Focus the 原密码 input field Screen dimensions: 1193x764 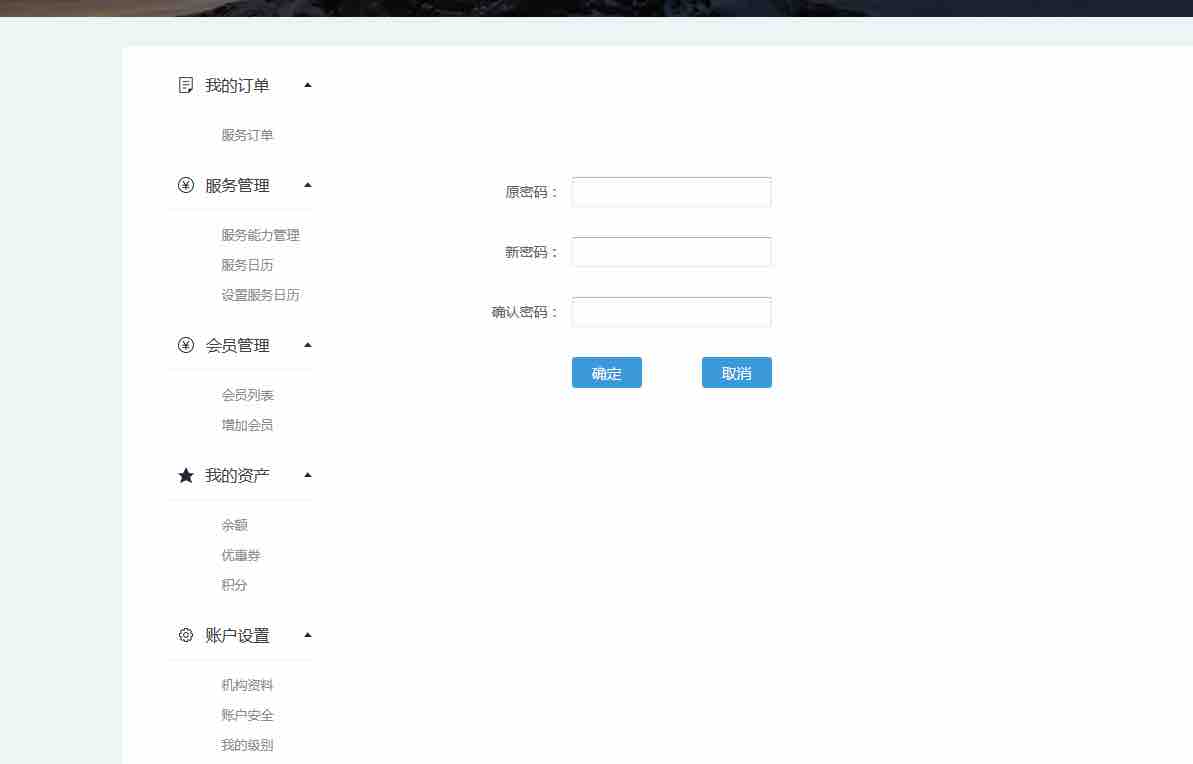671,192
